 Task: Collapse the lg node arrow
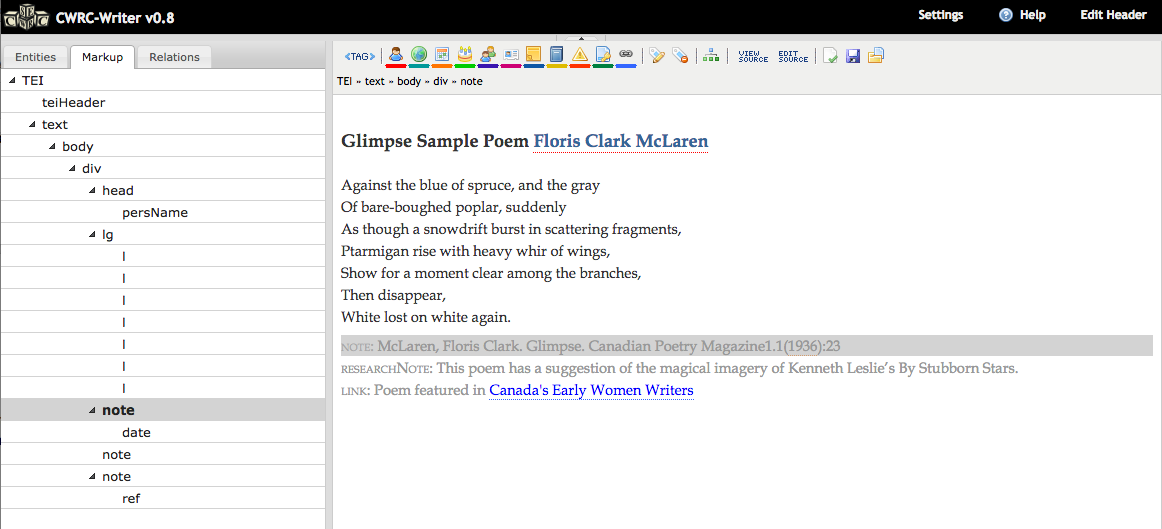tap(92, 235)
